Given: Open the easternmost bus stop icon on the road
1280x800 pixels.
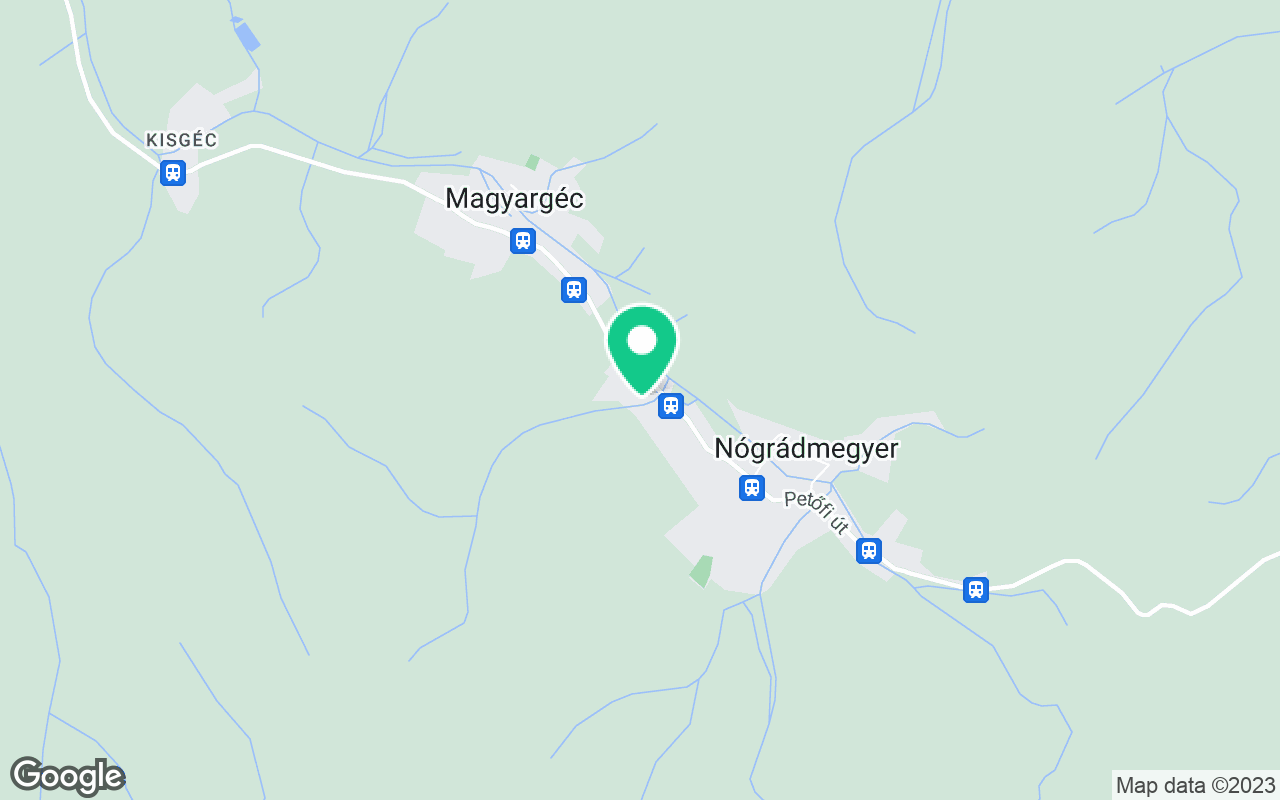Looking at the screenshot, I should click(976, 590).
